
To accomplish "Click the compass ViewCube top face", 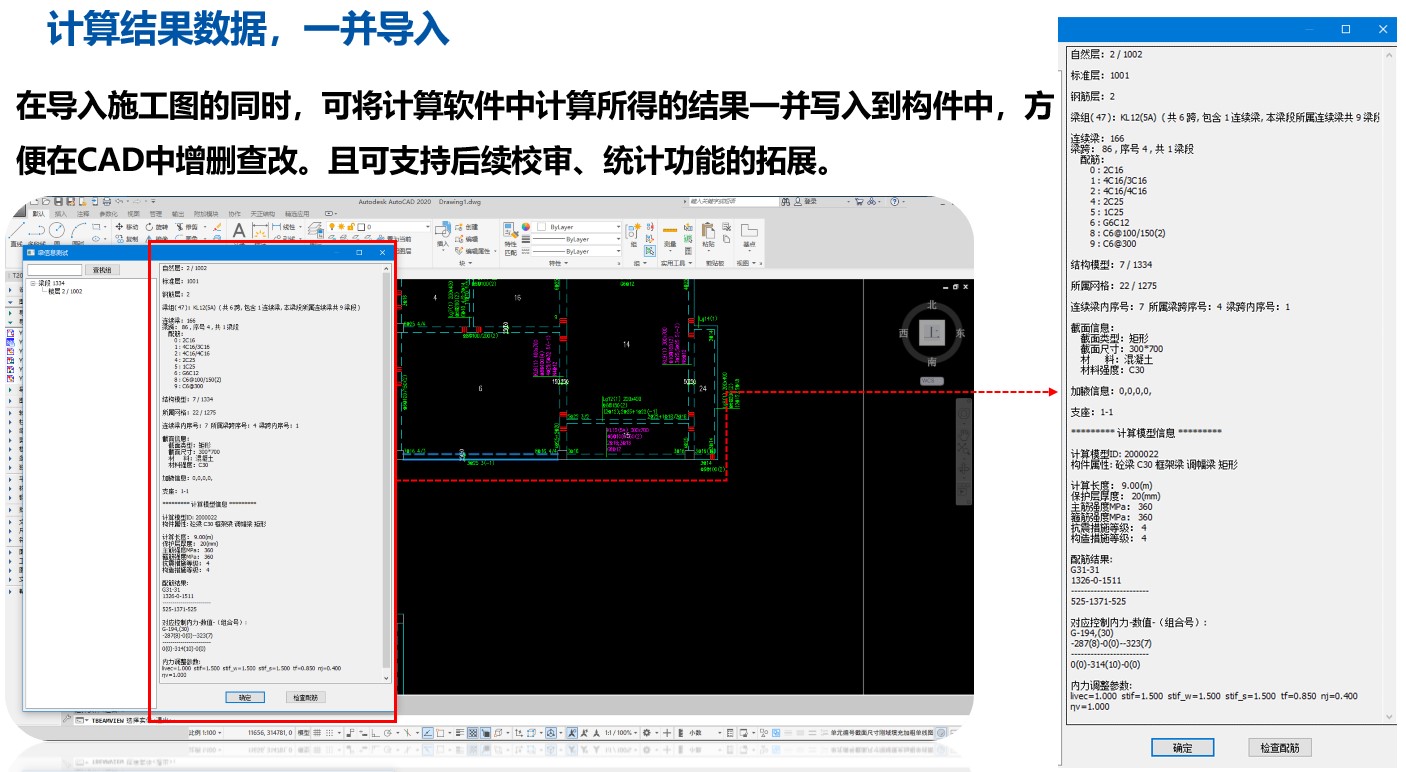I will pyautogui.click(x=931, y=333).
